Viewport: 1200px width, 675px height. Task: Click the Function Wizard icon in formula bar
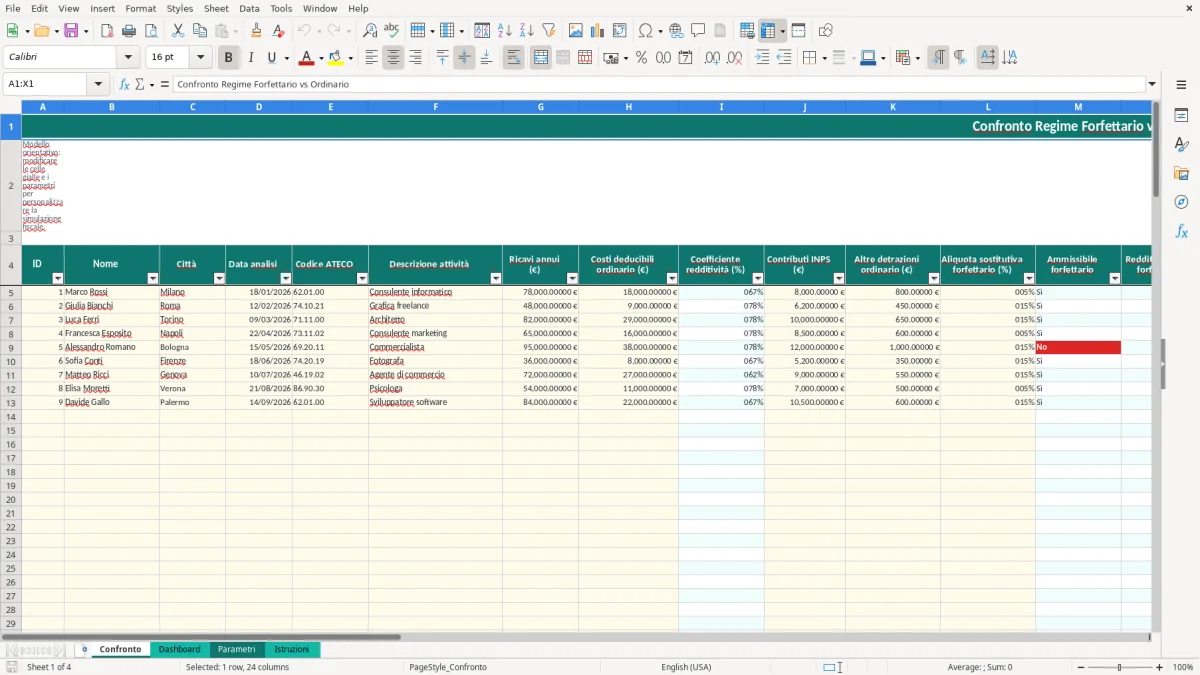(124, 84)
